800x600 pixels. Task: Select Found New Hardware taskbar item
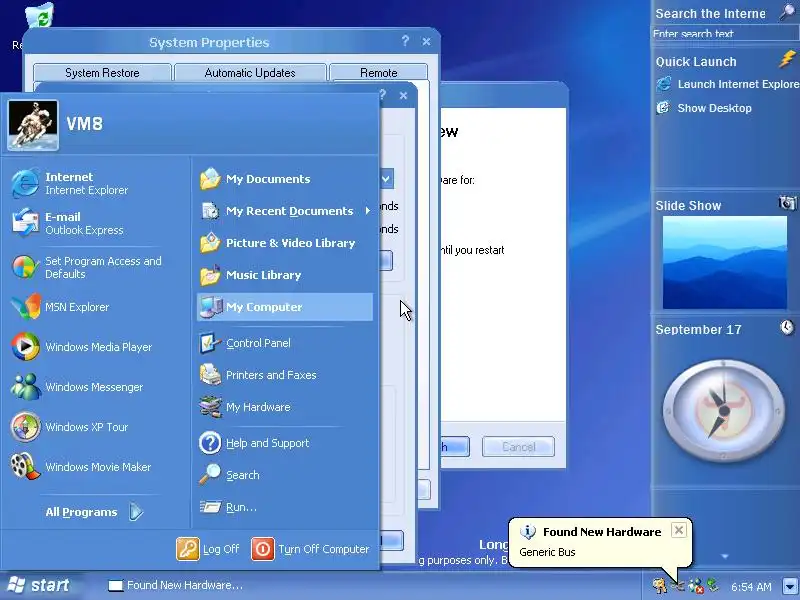tap(176, 585)
